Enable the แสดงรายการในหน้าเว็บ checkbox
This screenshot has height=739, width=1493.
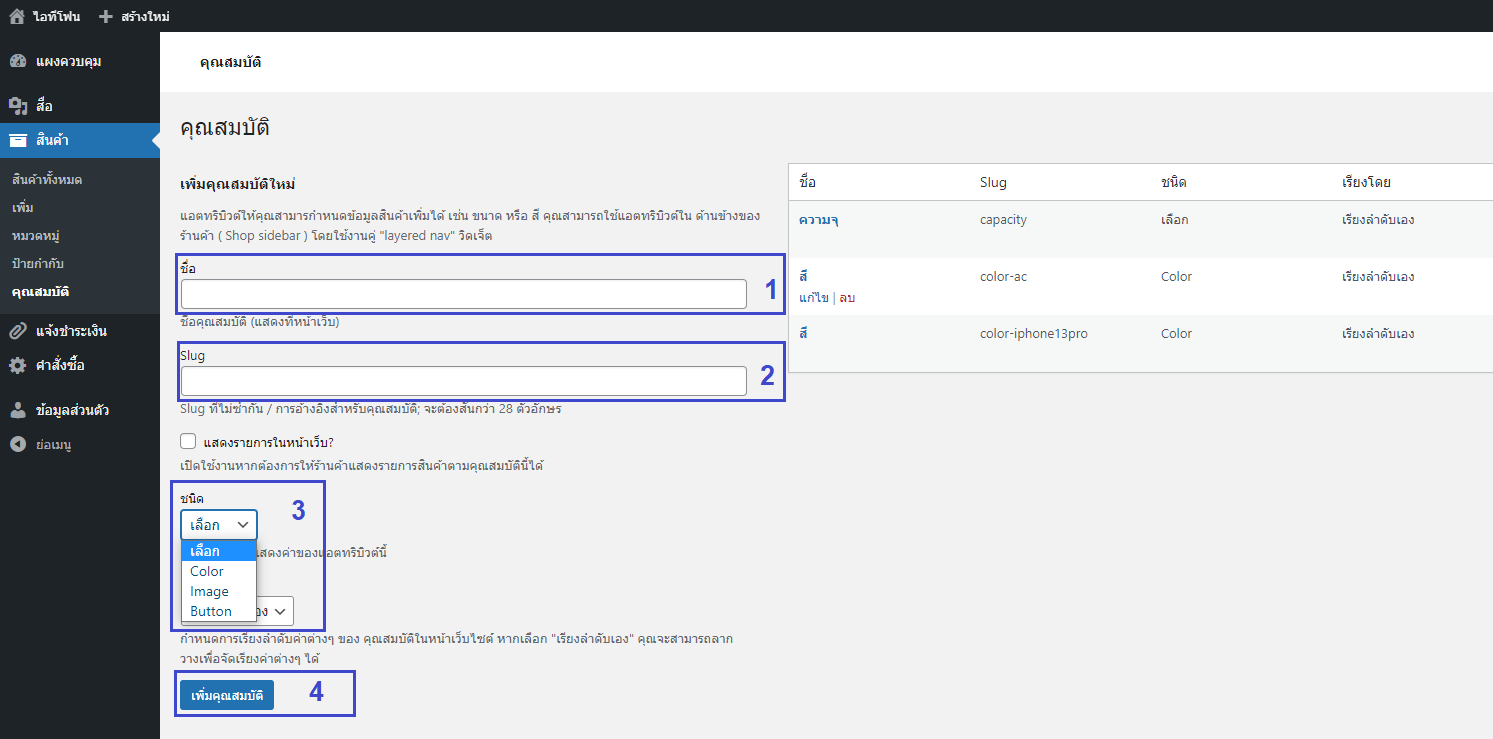pos(188,441)
